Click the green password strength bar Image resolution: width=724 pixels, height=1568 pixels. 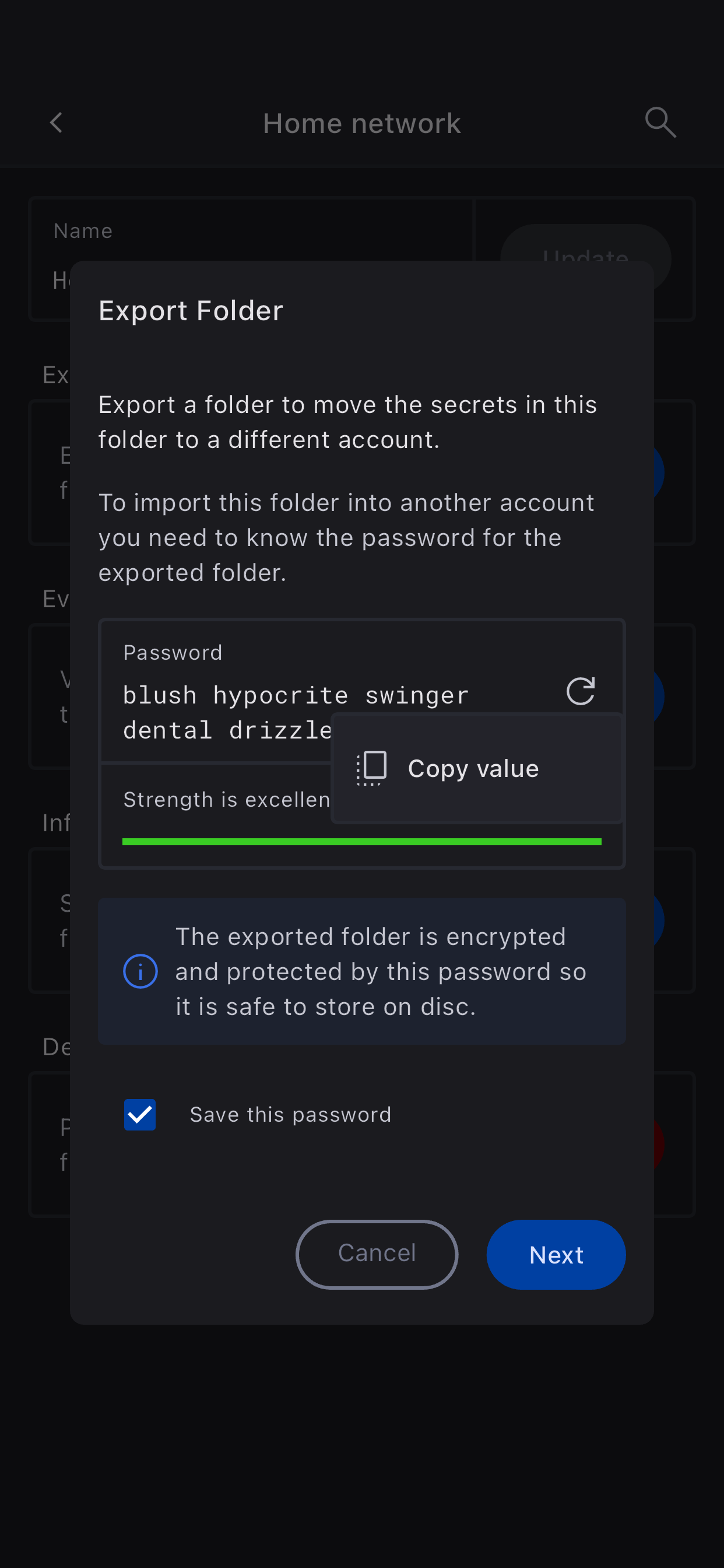pyautogui.click(x=361, y=842)
